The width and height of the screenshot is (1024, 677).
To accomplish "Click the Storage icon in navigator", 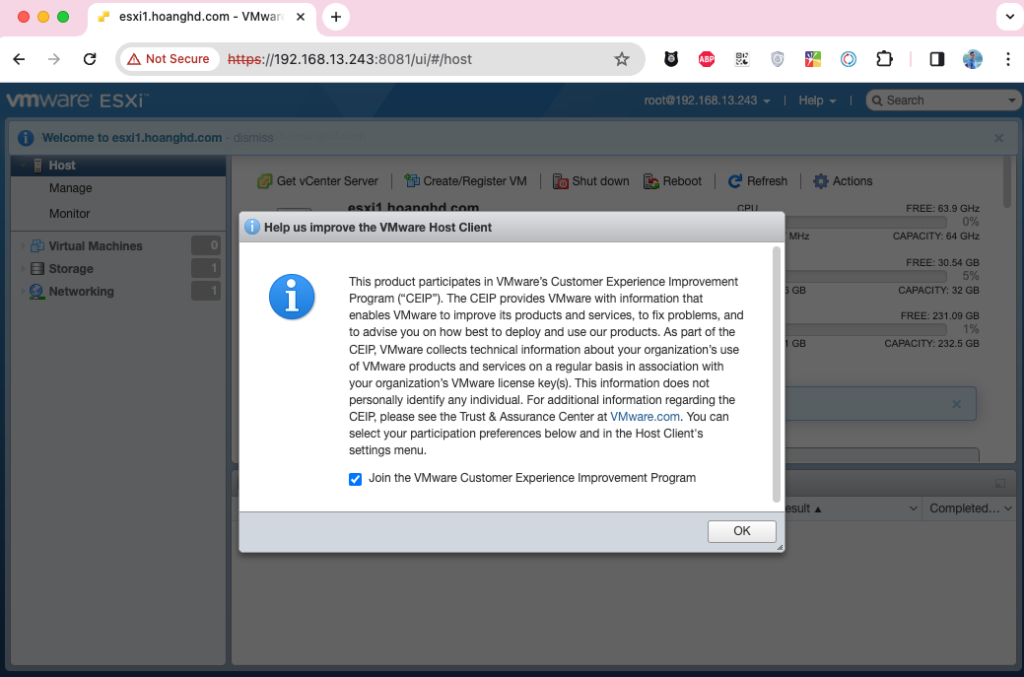I will click(37, 268).
